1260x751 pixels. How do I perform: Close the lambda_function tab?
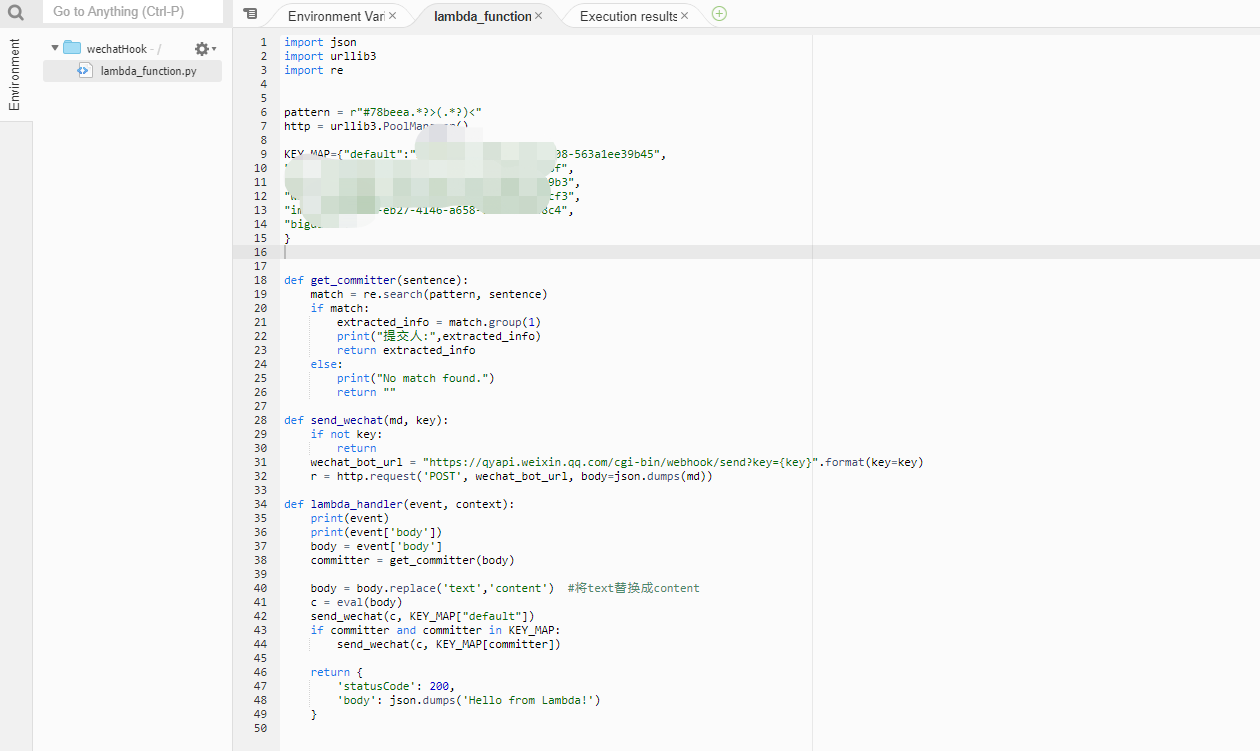point(539,16)
